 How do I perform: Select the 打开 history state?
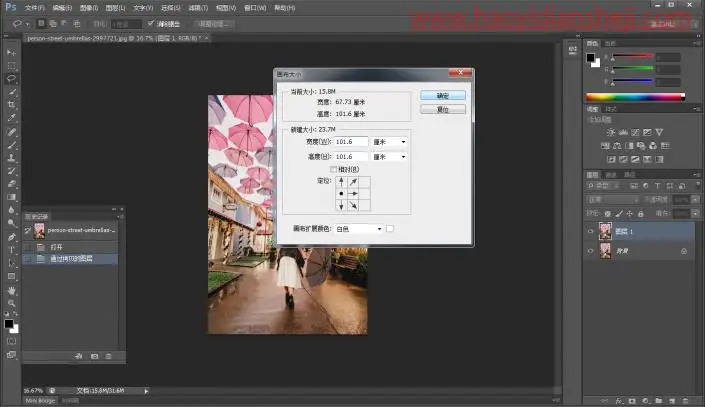pyautogui.click(x=70, y=247)
